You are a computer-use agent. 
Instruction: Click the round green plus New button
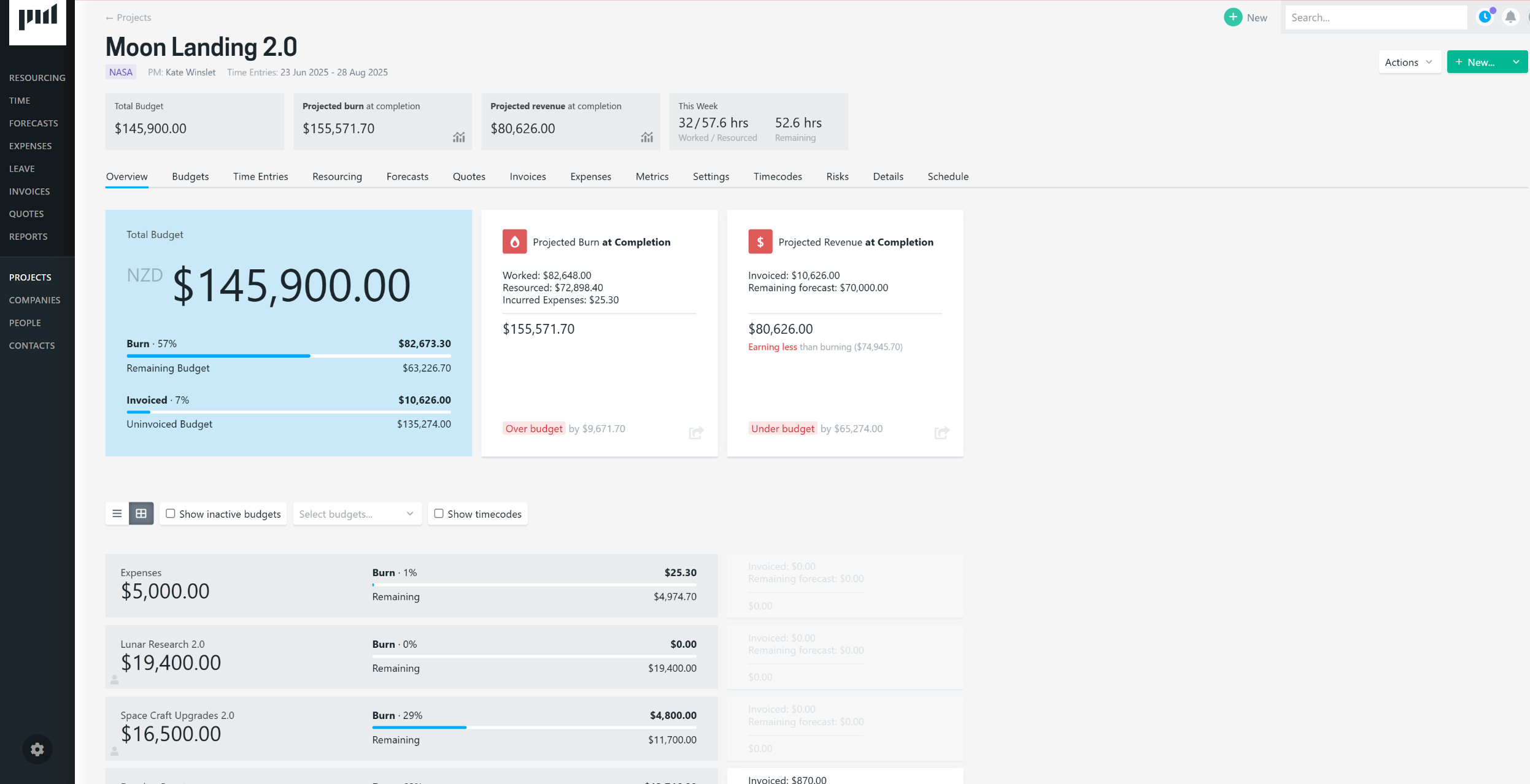click(x=1232, y=17)
